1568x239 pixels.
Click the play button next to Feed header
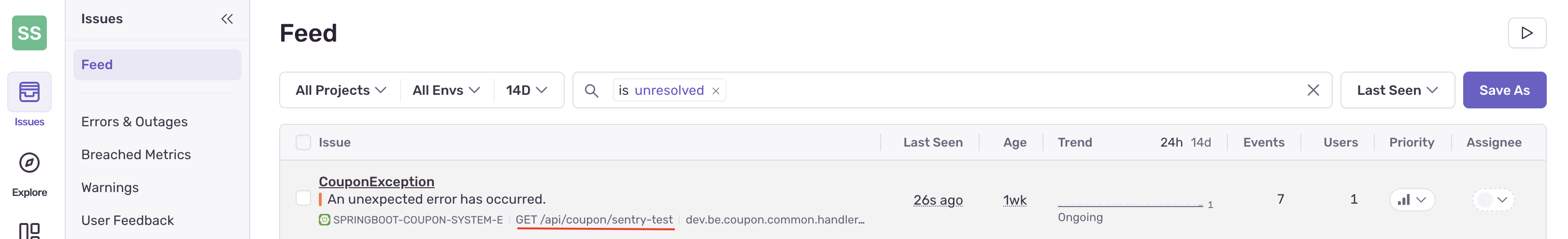coord(1526,33)
